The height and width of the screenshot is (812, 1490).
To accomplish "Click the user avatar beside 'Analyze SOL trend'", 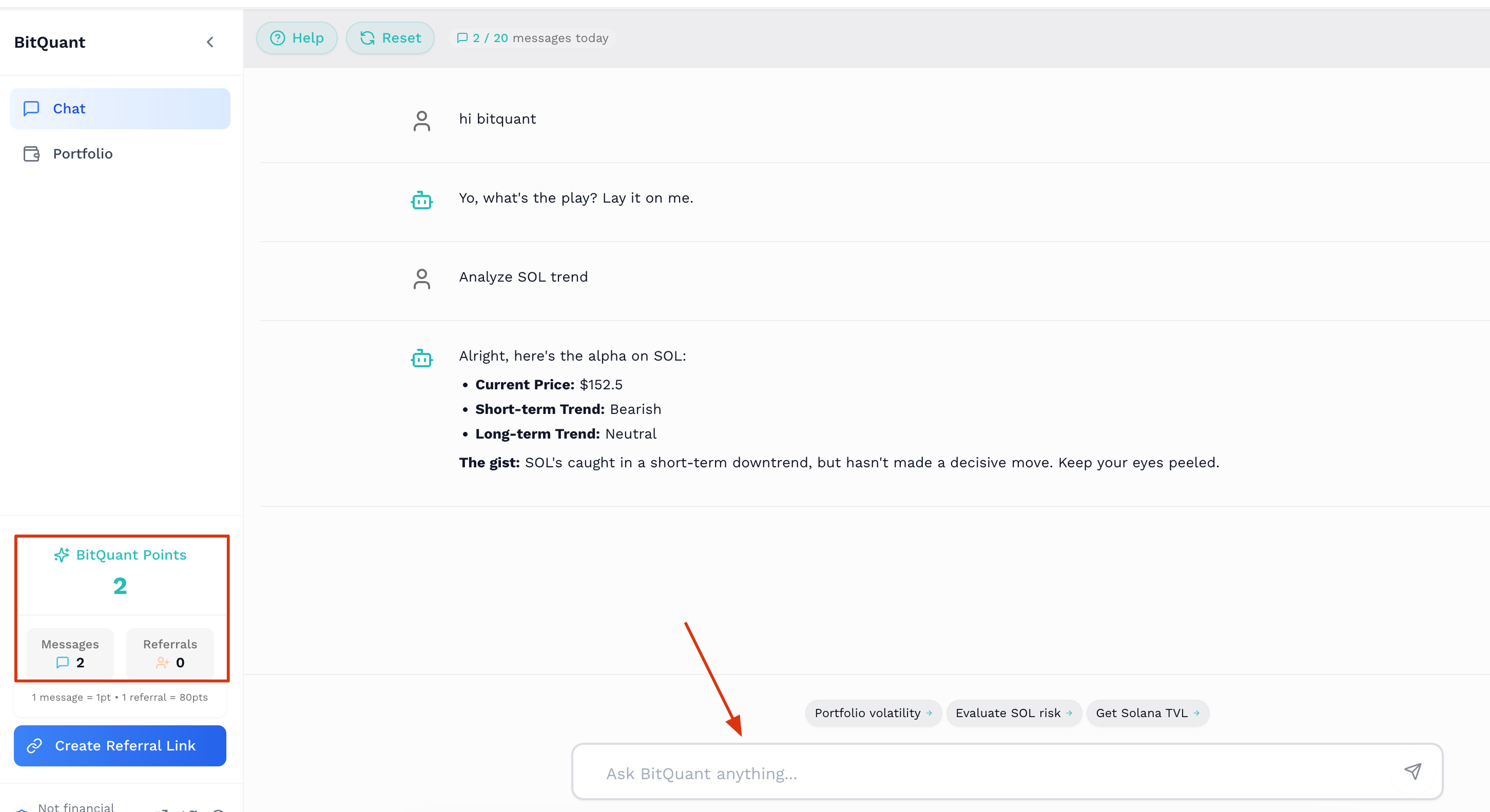I will pos(422,279).
